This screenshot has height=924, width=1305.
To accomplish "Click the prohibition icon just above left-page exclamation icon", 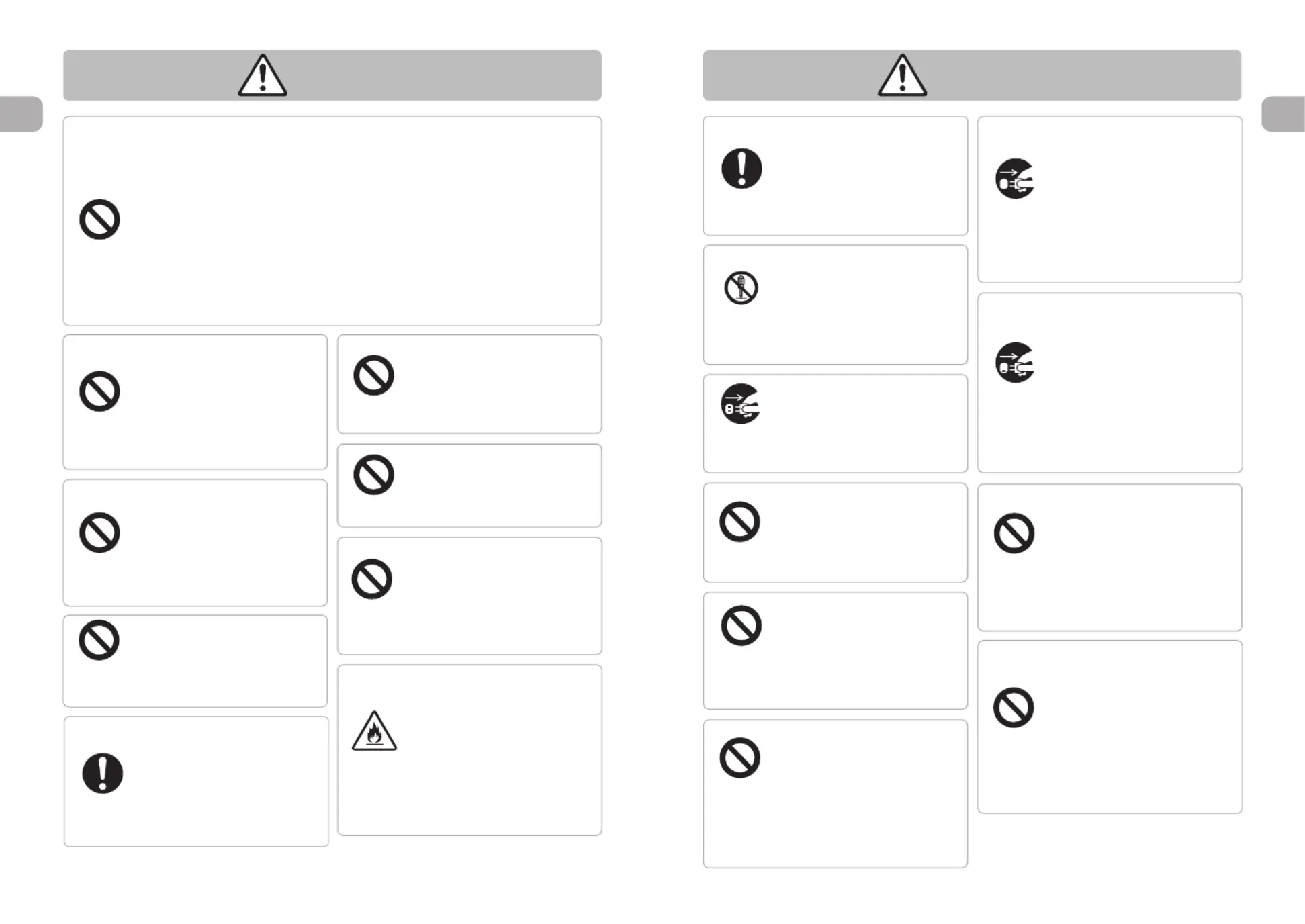I will pyautogui.click(x=99, y=640).
